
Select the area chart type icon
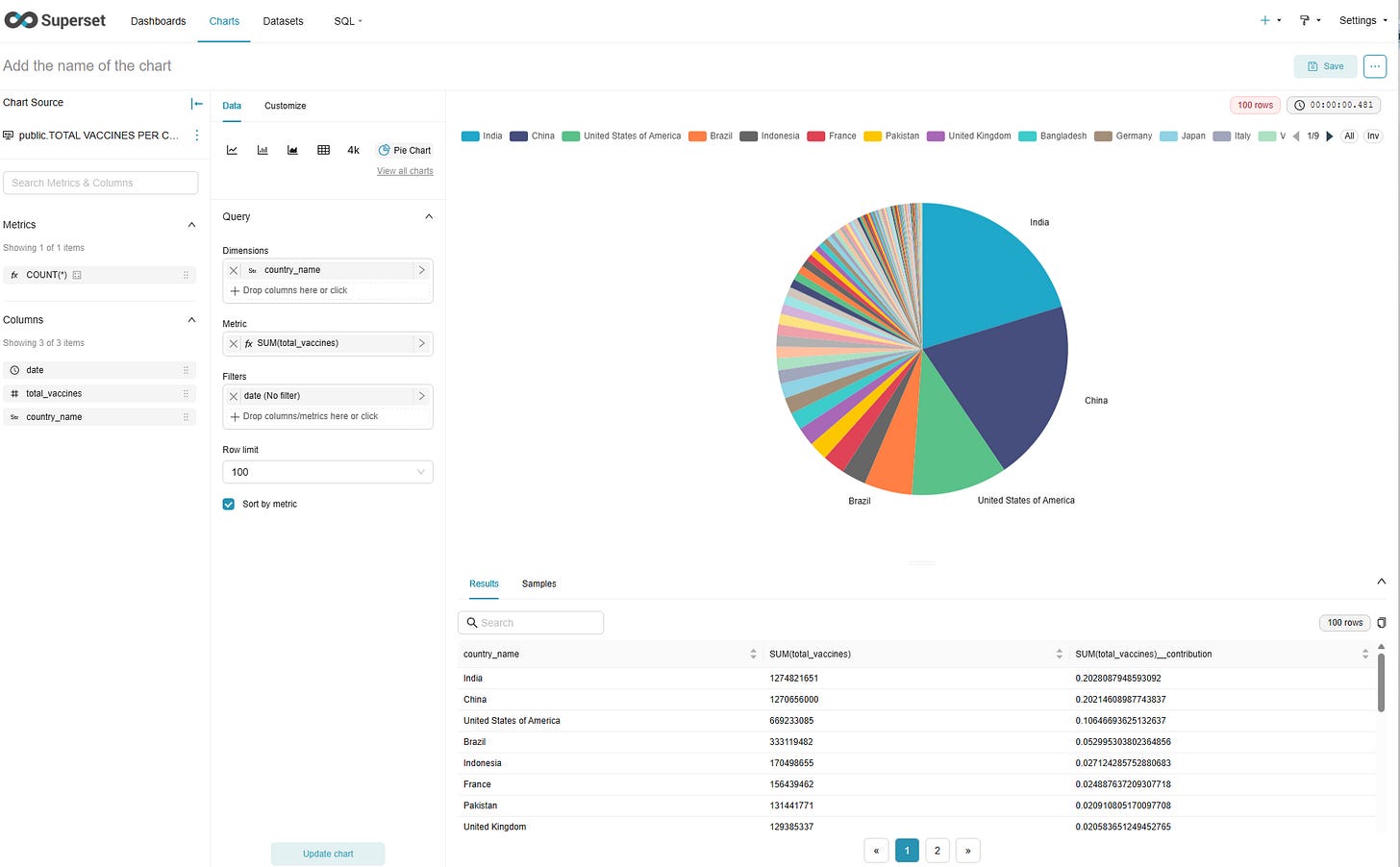(x=292, y=150)
